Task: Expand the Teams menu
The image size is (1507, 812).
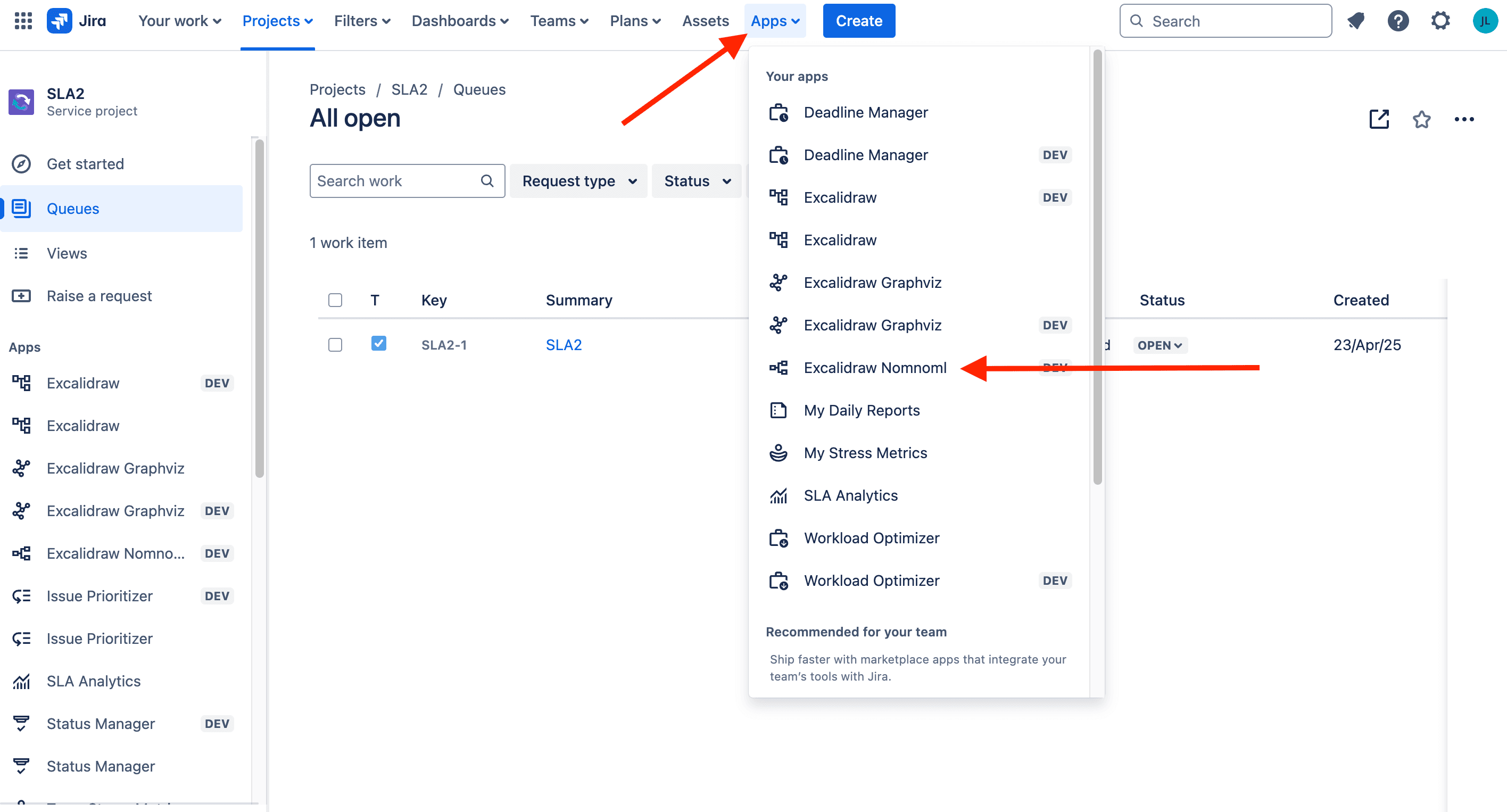Action: [x=559, y=21]
